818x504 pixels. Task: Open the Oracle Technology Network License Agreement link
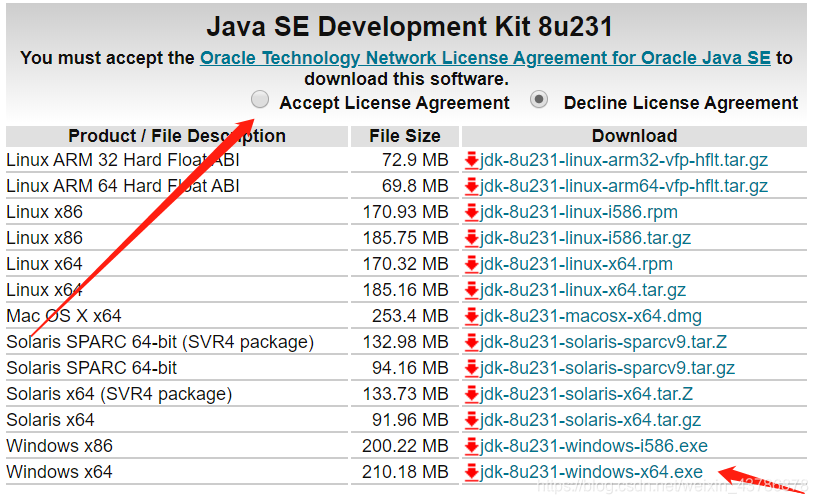click(485, 58)
